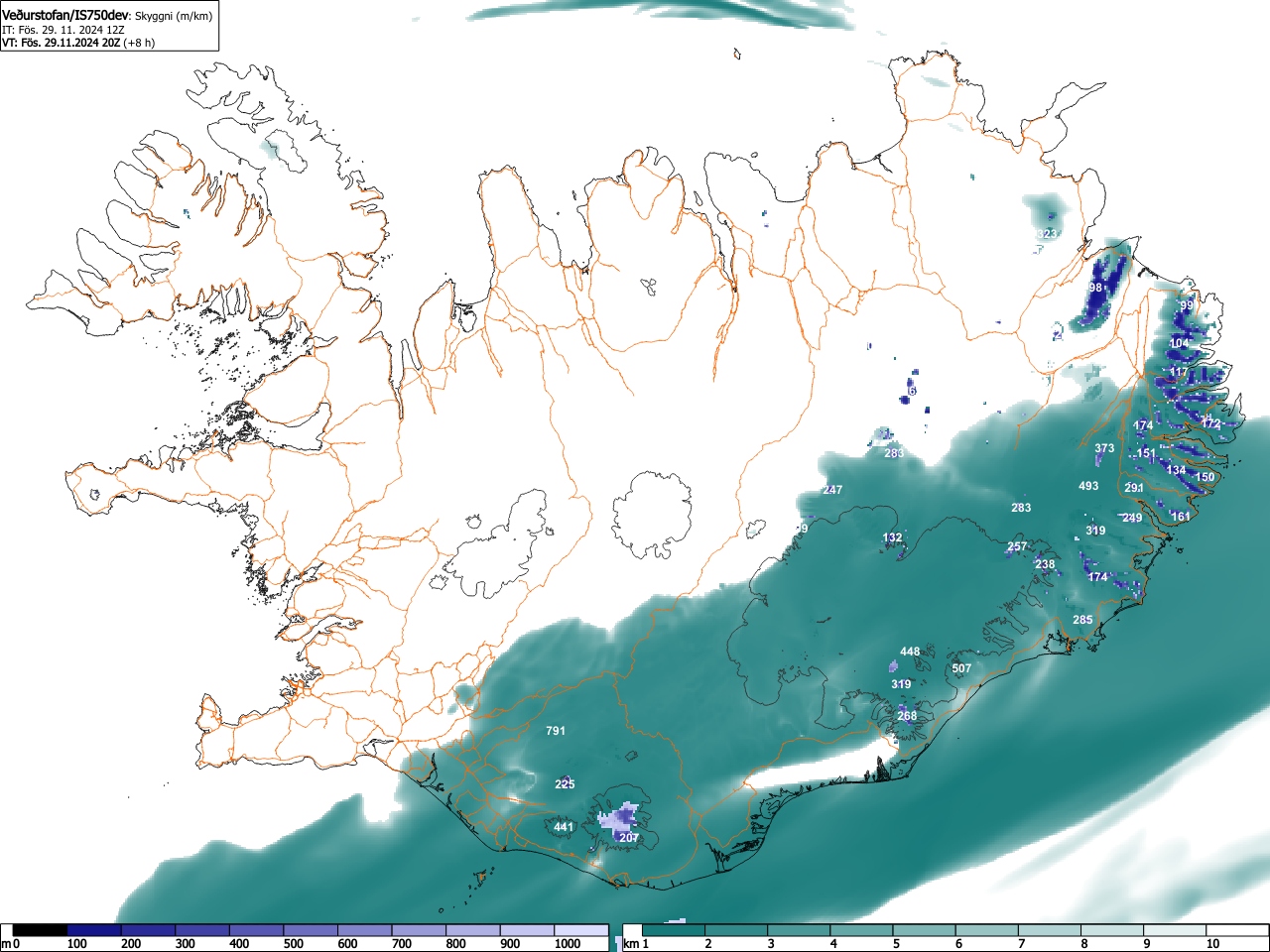Click the visibility value 291 on the map

click(x=1134, y=488)
